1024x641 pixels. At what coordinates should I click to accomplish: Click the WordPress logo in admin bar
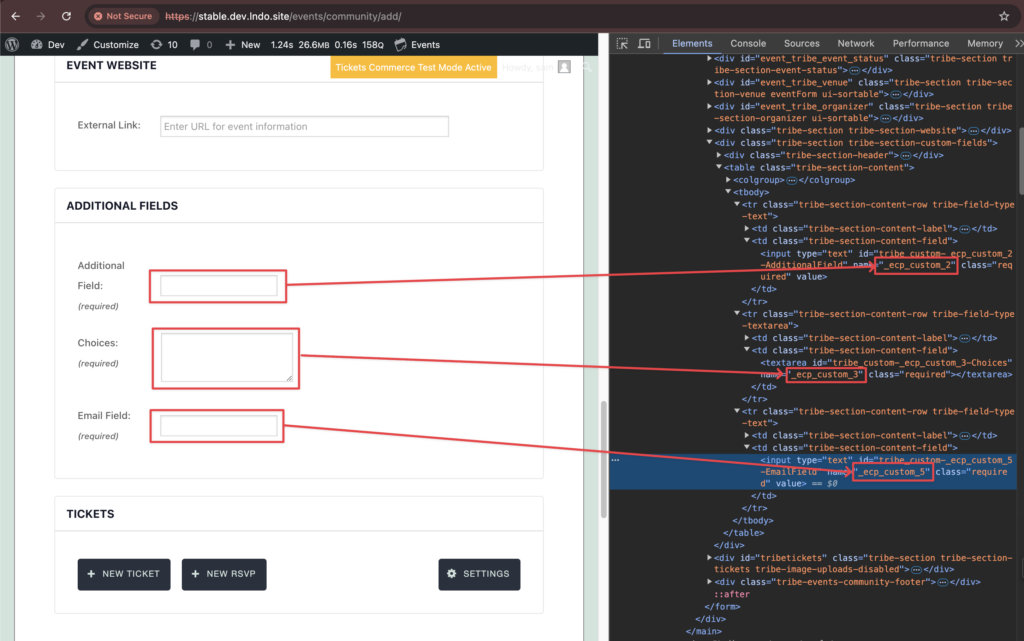click(x=12, y=44)
